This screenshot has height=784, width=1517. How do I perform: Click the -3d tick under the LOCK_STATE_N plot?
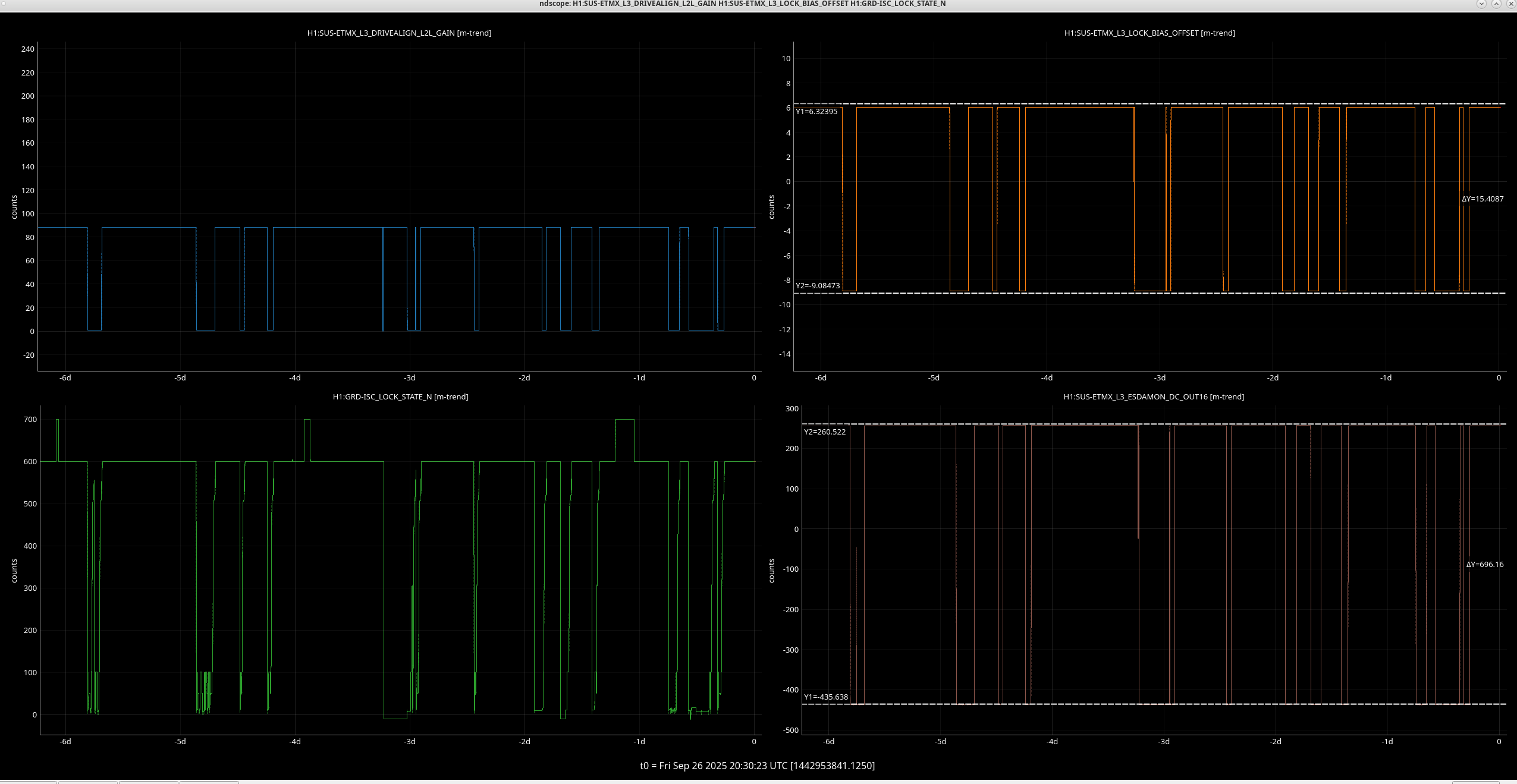409,742
